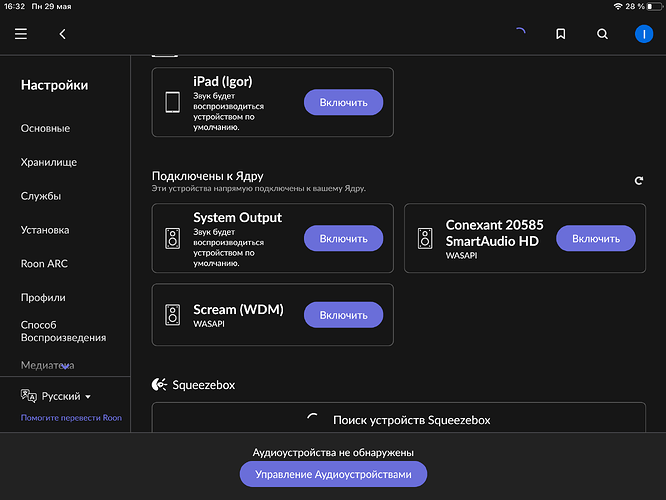The height and width of the screenshot is (500, 666).
Task: Click the WASAPI label under Conexant
Action: [x=461, y=255]
